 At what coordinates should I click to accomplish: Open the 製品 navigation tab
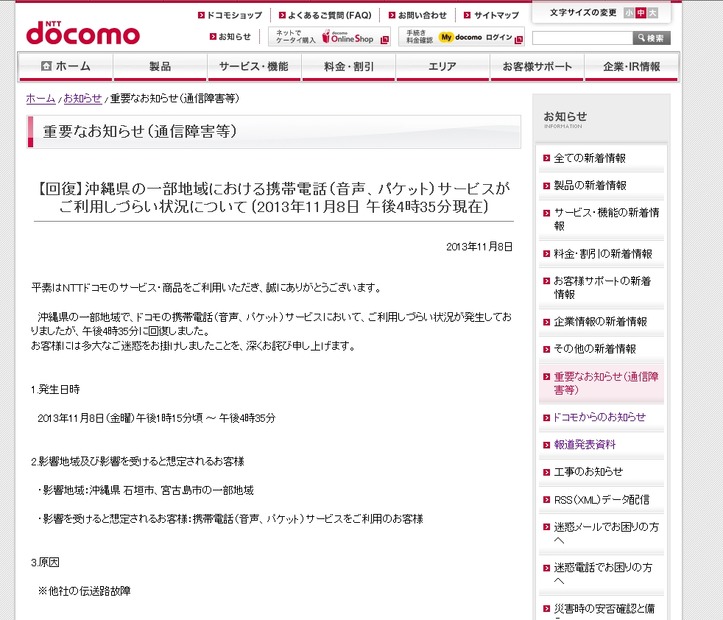pyautogui.click(x=160, y=66)
